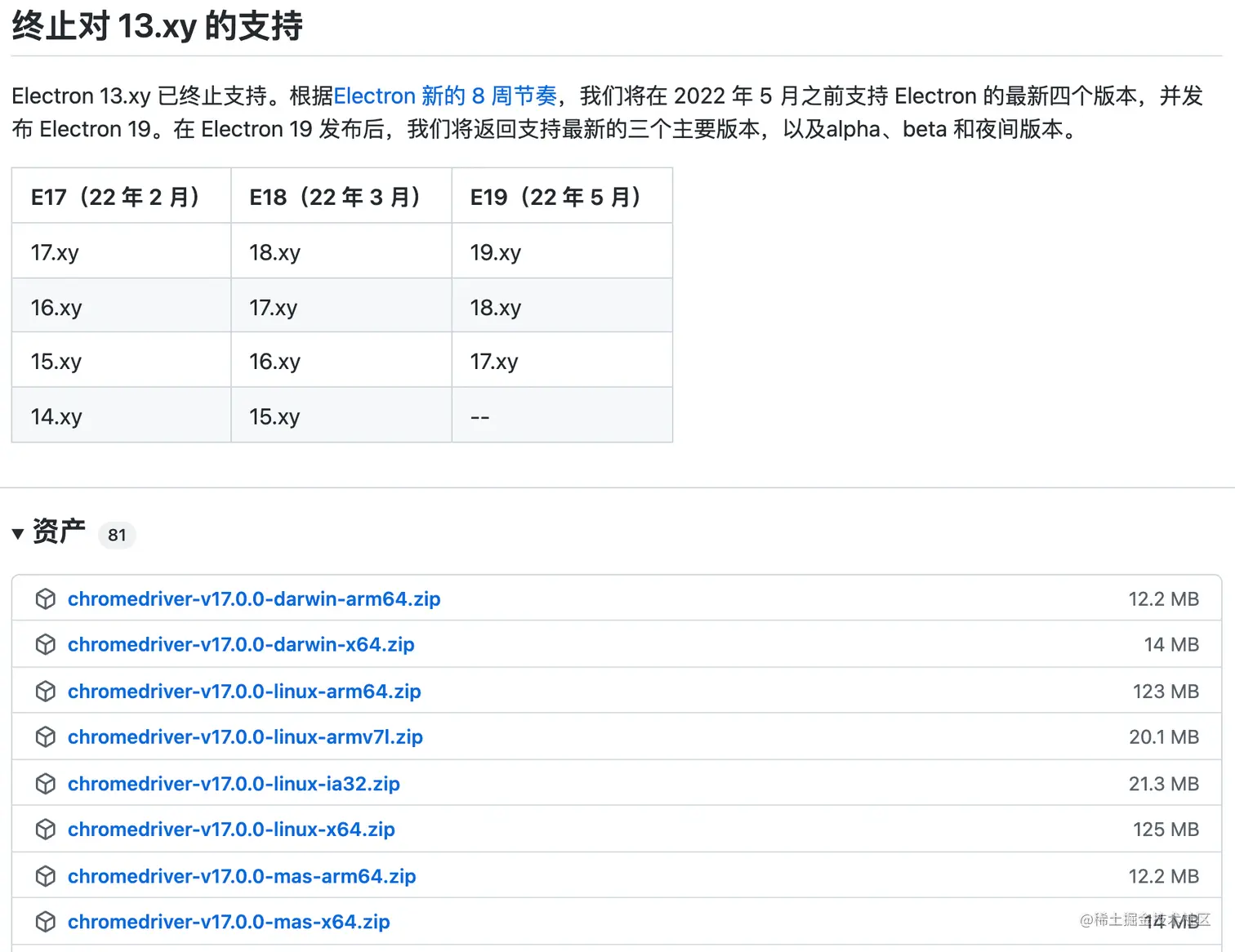
Task: Open the Electron 新的 8 周节奏 link
Action: 445,96
